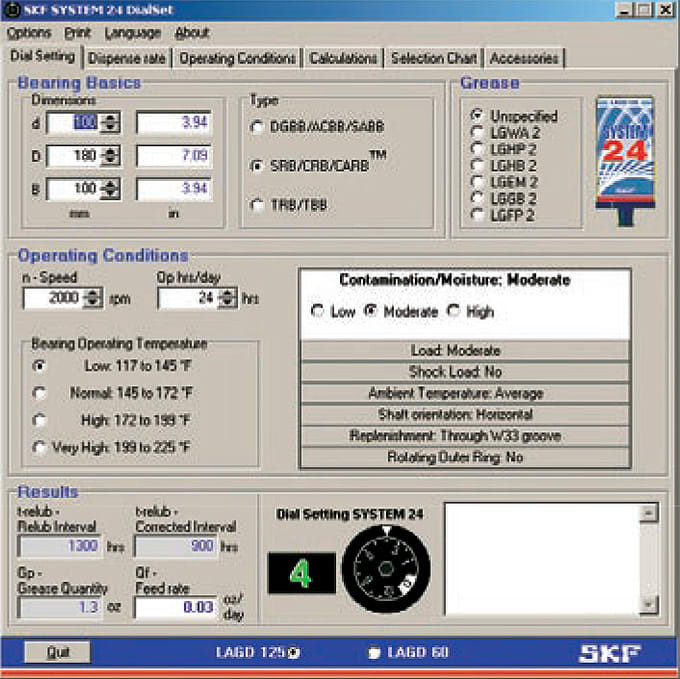The height and width of the screenshot is (679, 680).
Task: Adjust the n-Speed spinner arrows
Action: [92, 298]
